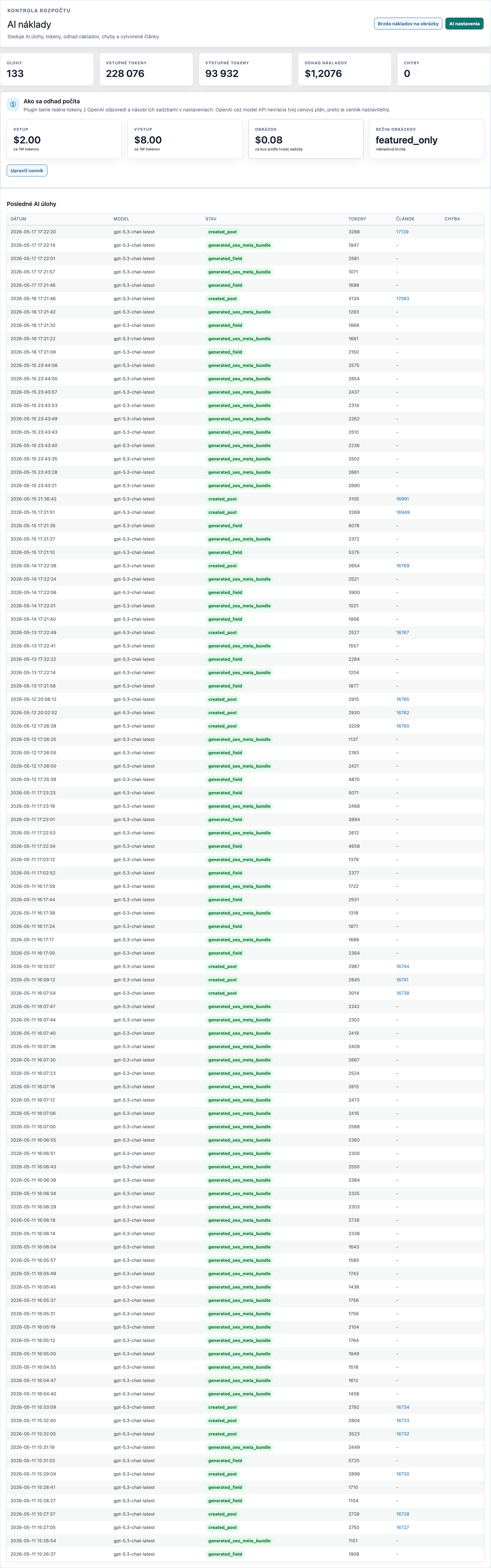
Task: Click the 'Dátum' column header
Action: 18,219
